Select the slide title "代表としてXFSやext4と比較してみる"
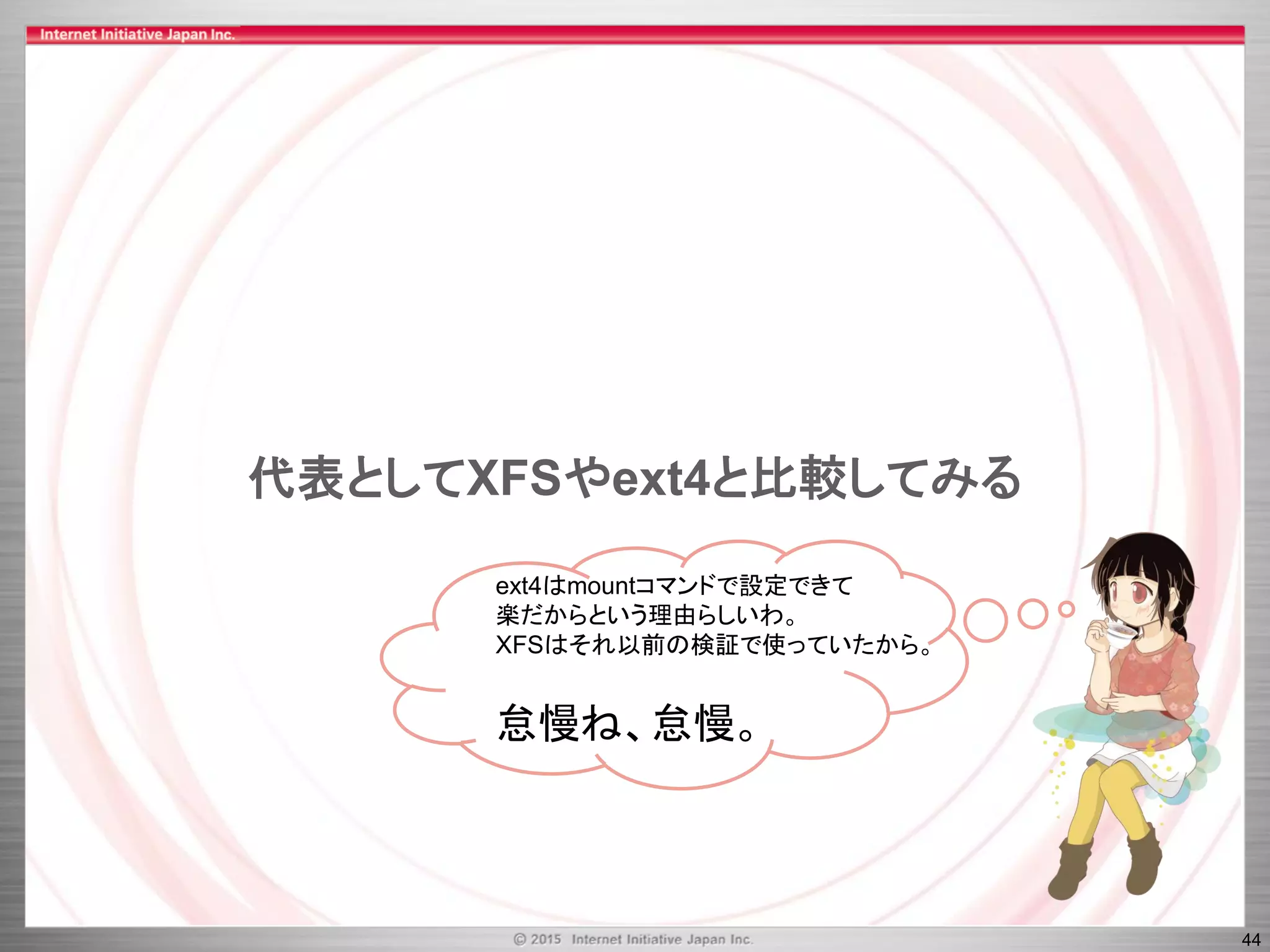 coord(634,477)
